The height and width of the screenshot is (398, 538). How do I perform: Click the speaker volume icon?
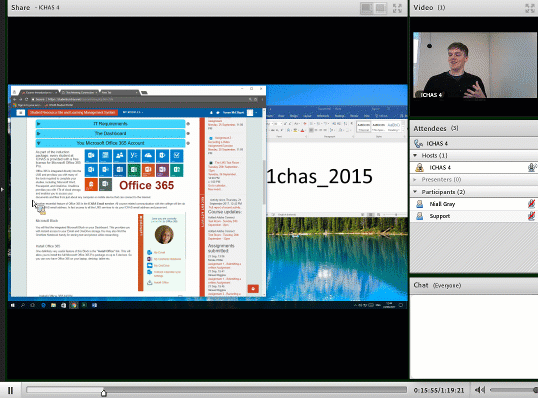479,390
